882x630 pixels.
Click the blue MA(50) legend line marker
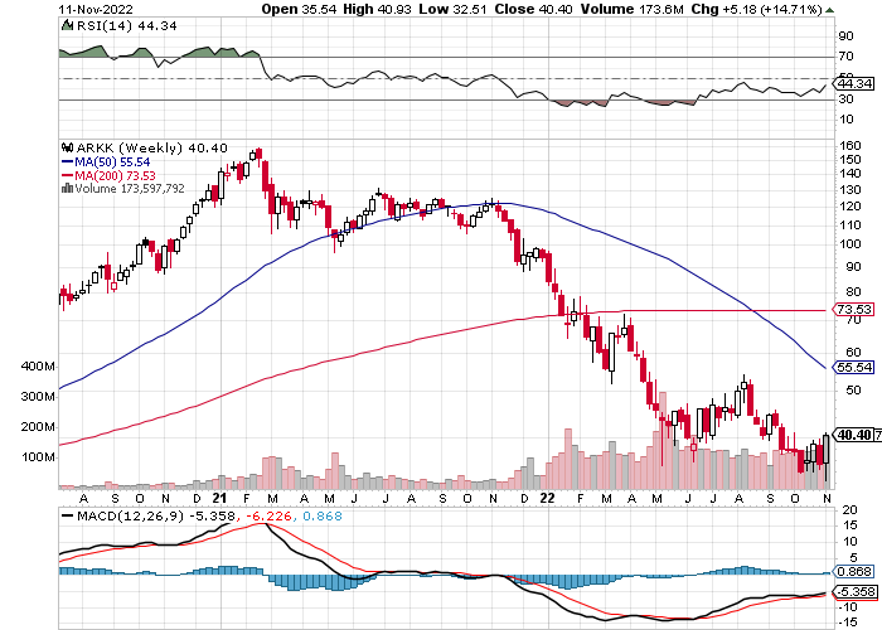tap(66, 161)
